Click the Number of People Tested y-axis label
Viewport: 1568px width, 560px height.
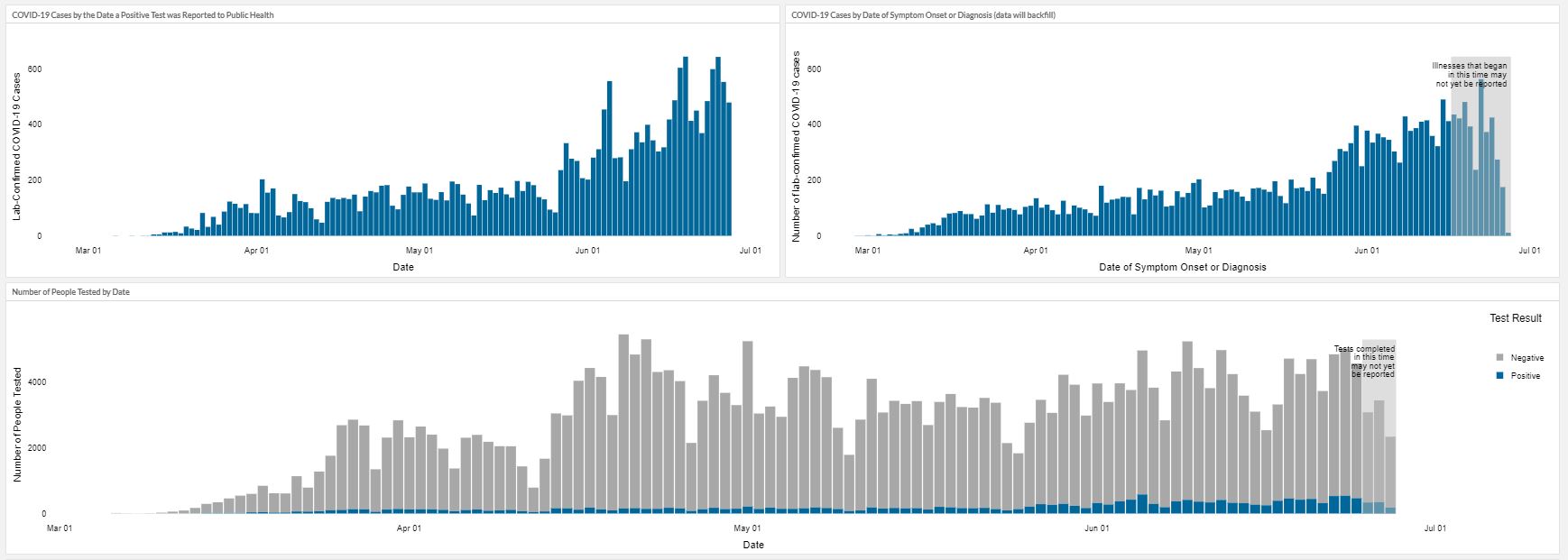[18, 424]
